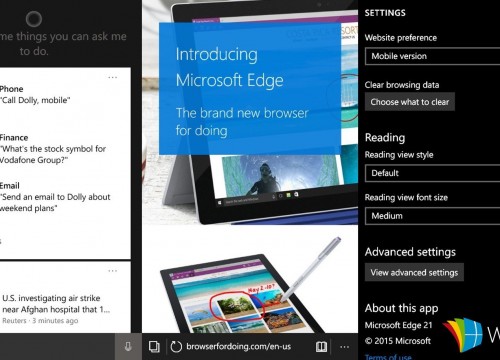Open Reading view book icon
Viewport: 500px width, 360px height.
[321, 347]
